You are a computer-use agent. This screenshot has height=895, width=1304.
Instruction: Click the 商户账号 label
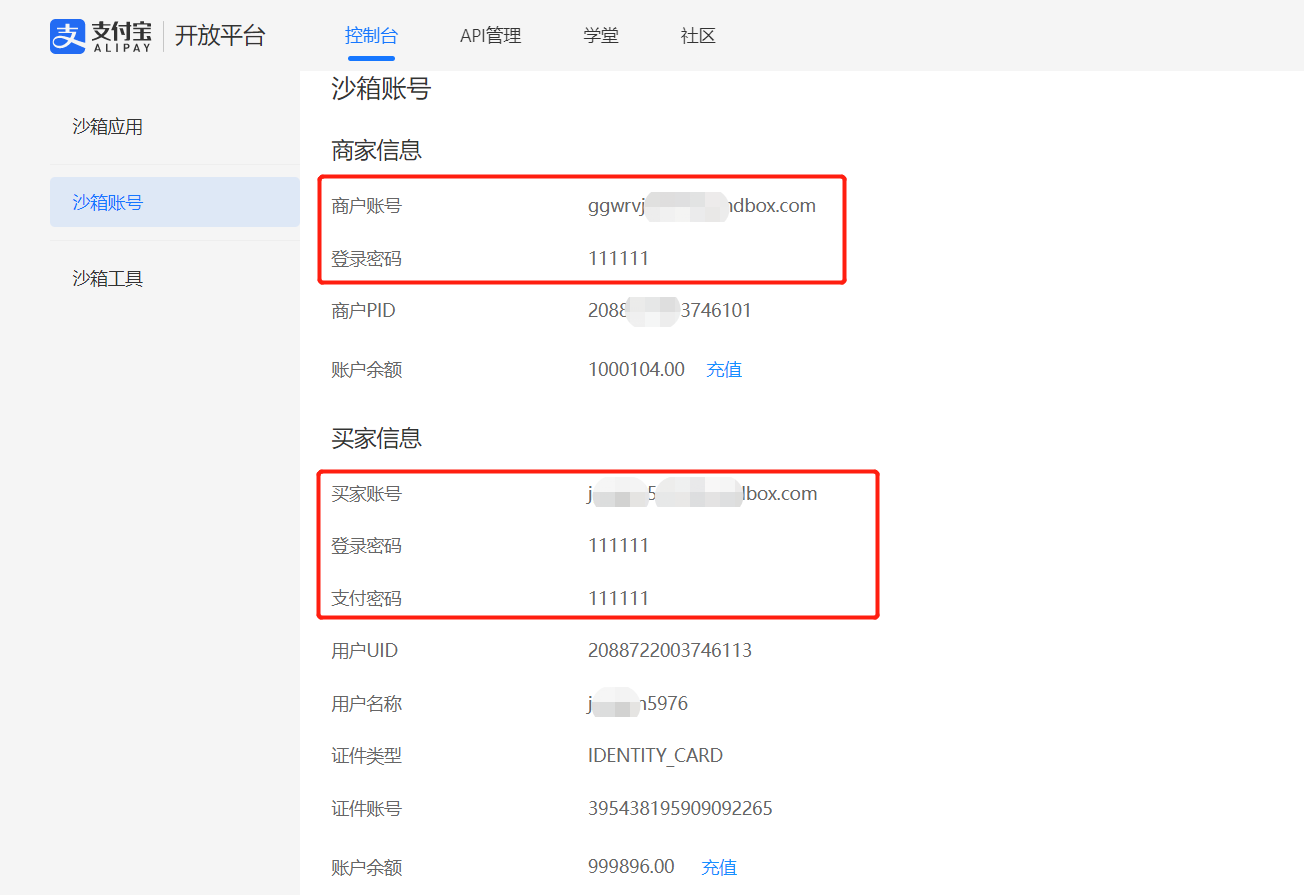pos(366,206)
